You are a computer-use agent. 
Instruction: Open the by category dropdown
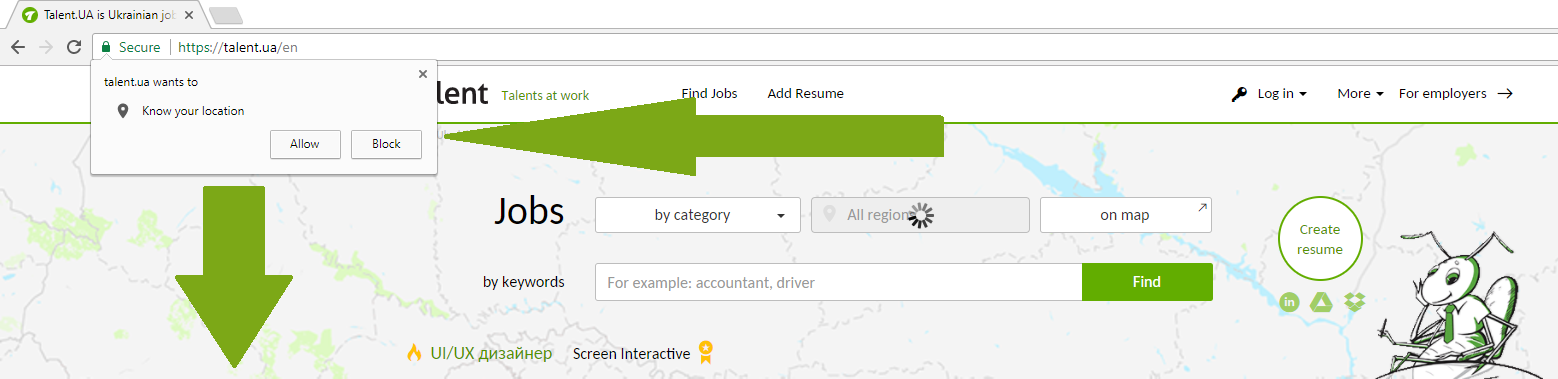pyautogui.click(x=698, y=215)
